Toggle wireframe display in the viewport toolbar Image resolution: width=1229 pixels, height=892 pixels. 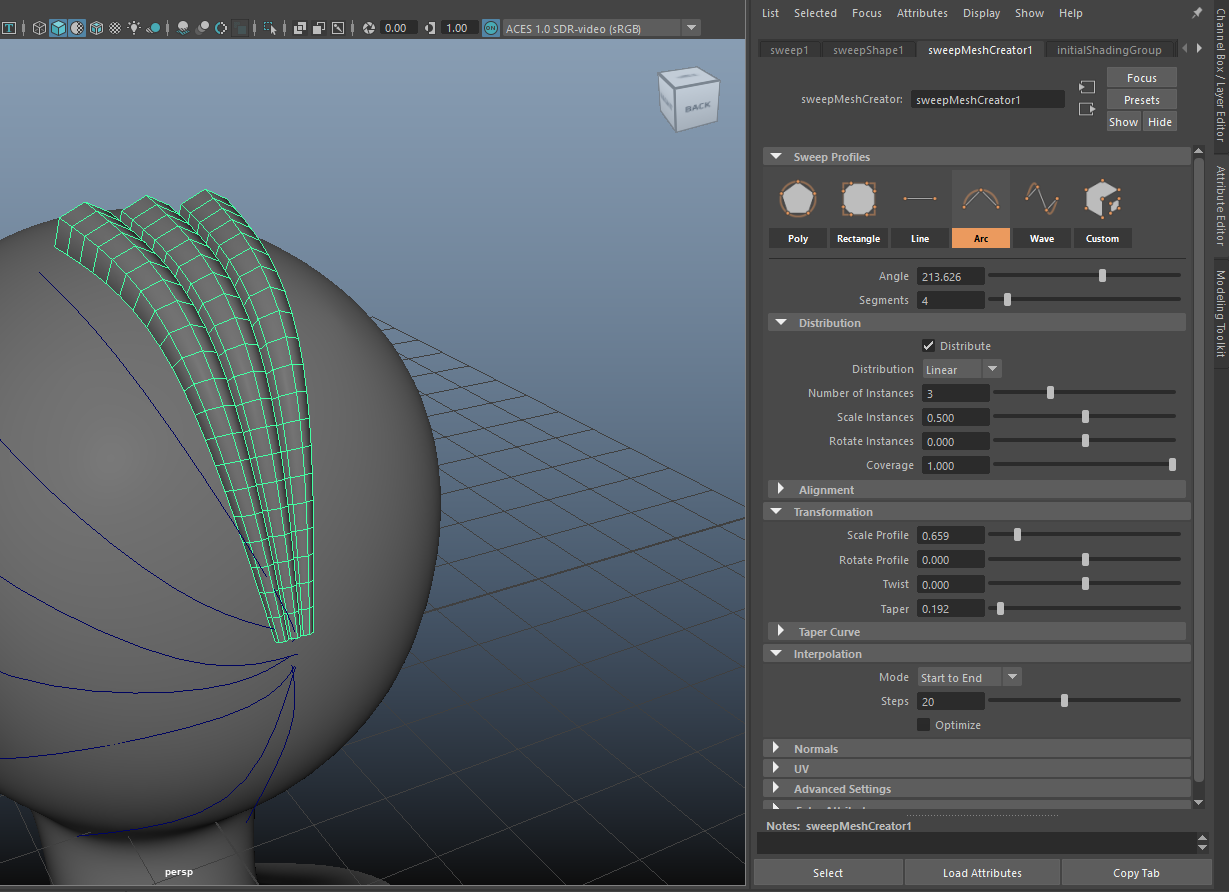pos(39,28)
